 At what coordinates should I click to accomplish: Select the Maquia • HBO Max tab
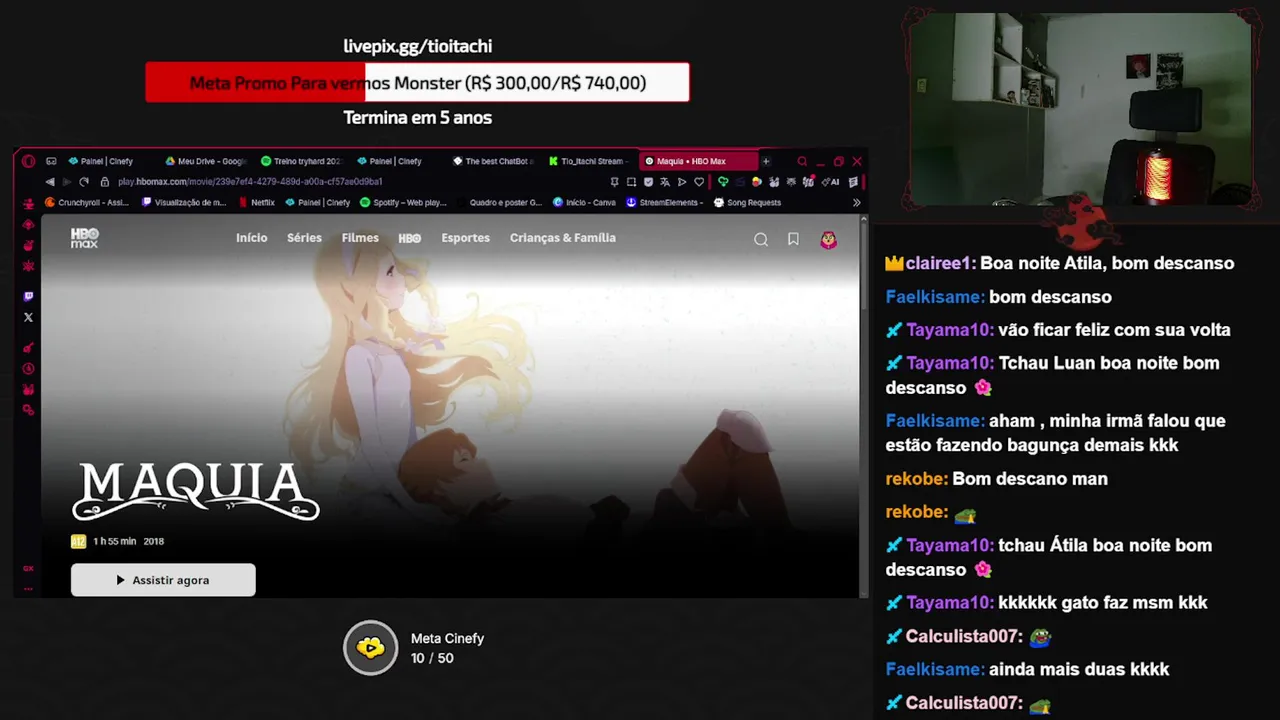(x=698, y=161)
